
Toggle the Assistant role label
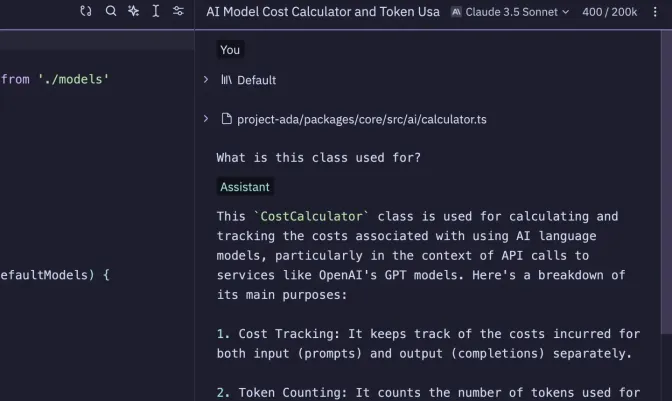245,186
